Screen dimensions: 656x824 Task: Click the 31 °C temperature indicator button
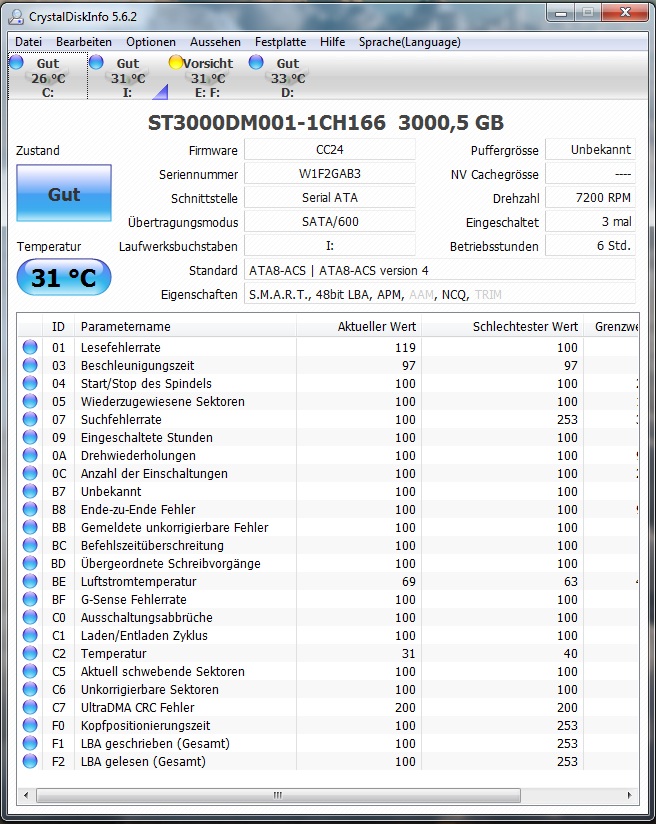pos(64,277)
